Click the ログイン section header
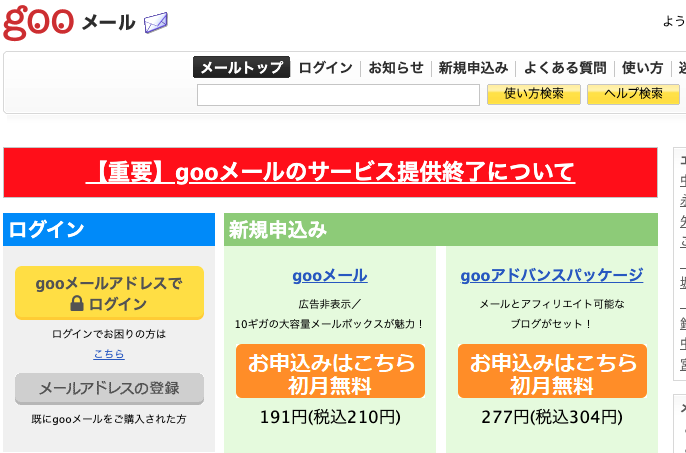This screenshot has height=453, width=686. (109, 229)
